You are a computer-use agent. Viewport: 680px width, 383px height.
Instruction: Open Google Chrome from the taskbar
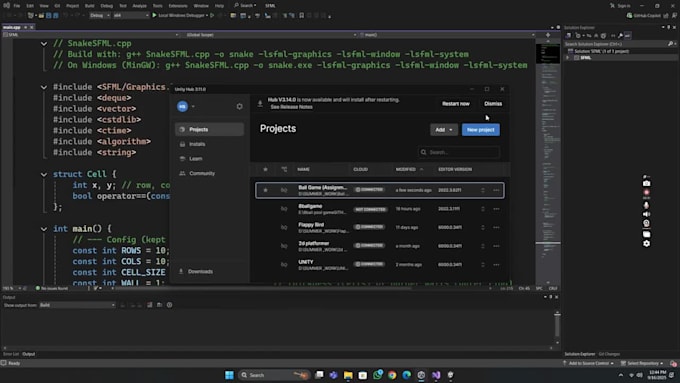(392, 375)
